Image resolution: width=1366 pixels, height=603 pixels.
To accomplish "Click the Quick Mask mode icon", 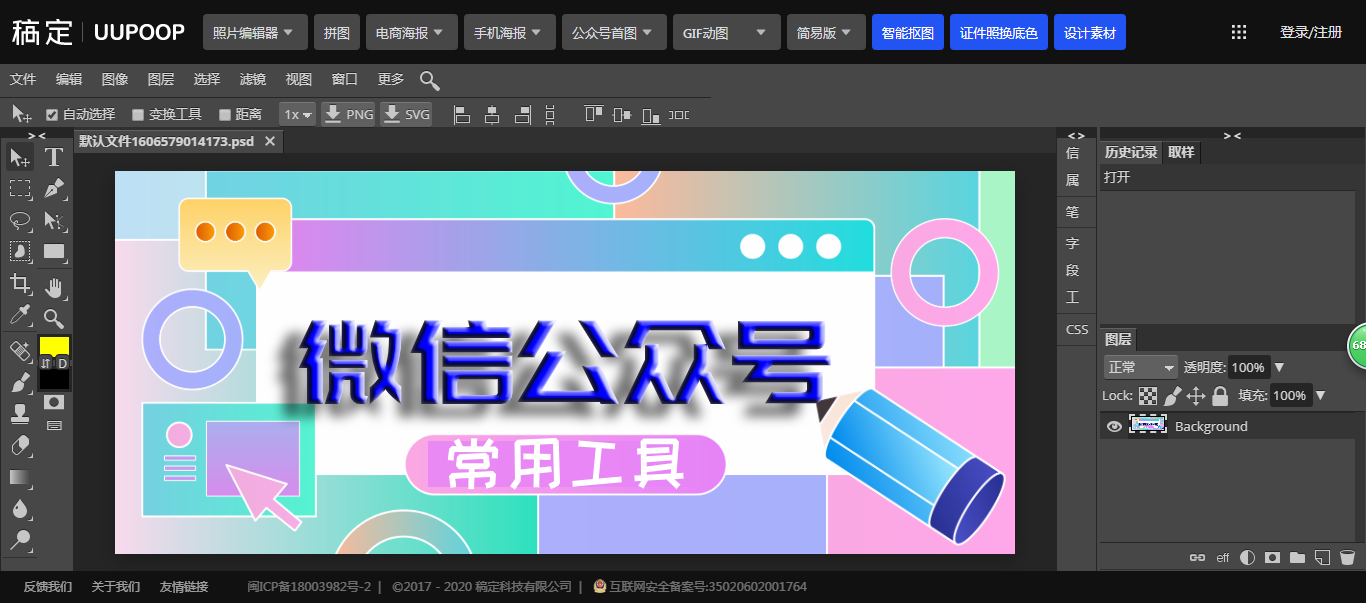I will (x=54, y=402).
